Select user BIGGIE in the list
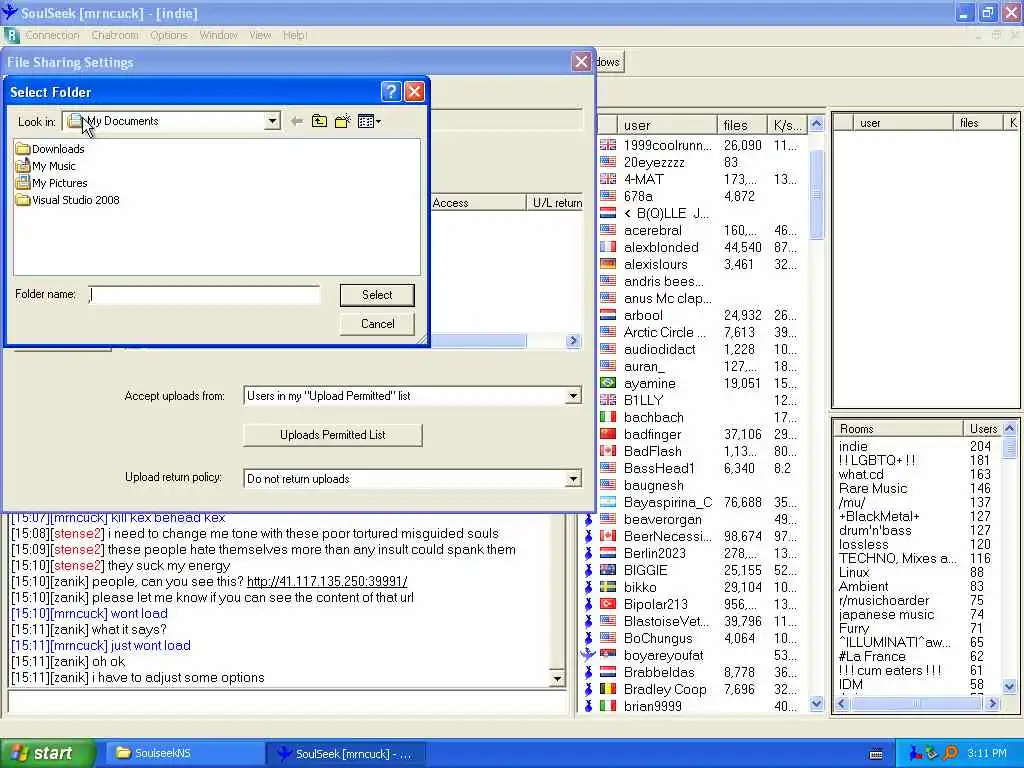1024x768 pixels. pyautogui.click(x=645, y=569)
